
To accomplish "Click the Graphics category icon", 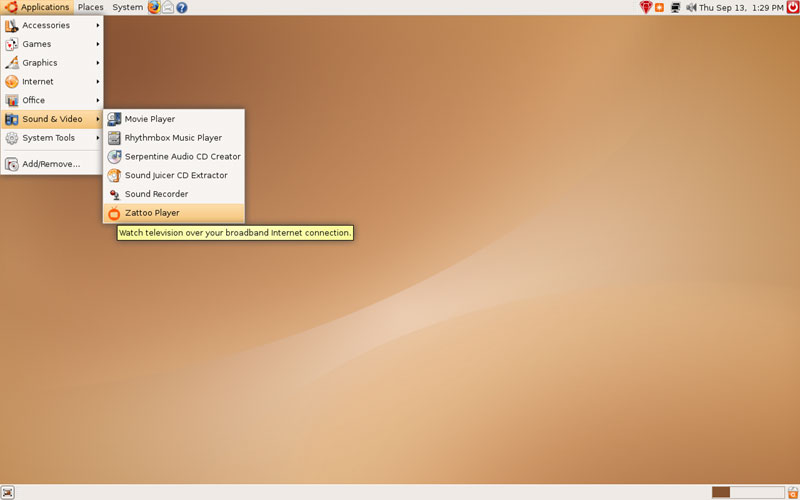I will [12, 63].
